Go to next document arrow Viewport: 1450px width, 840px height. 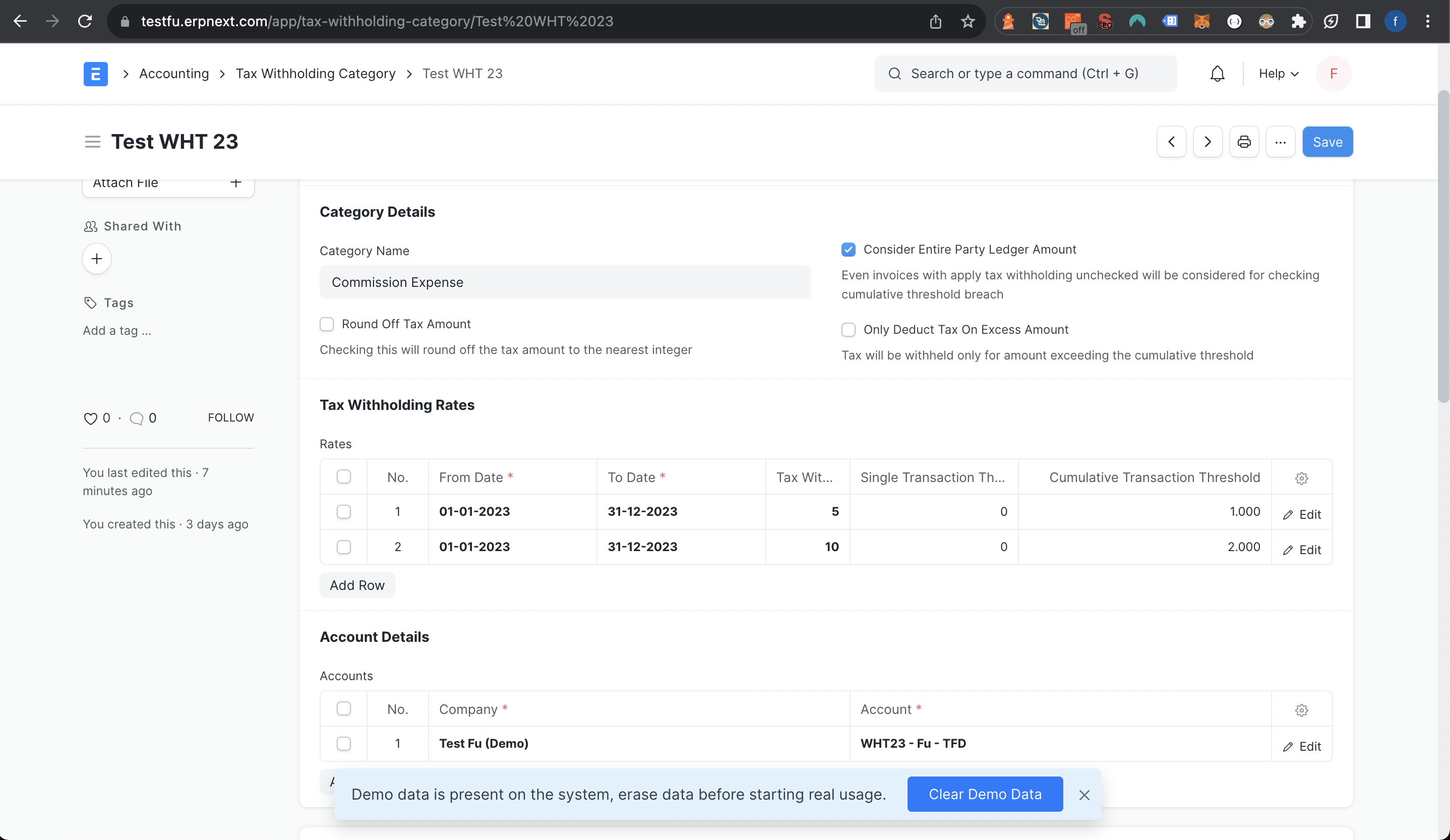pos(1207,142)
